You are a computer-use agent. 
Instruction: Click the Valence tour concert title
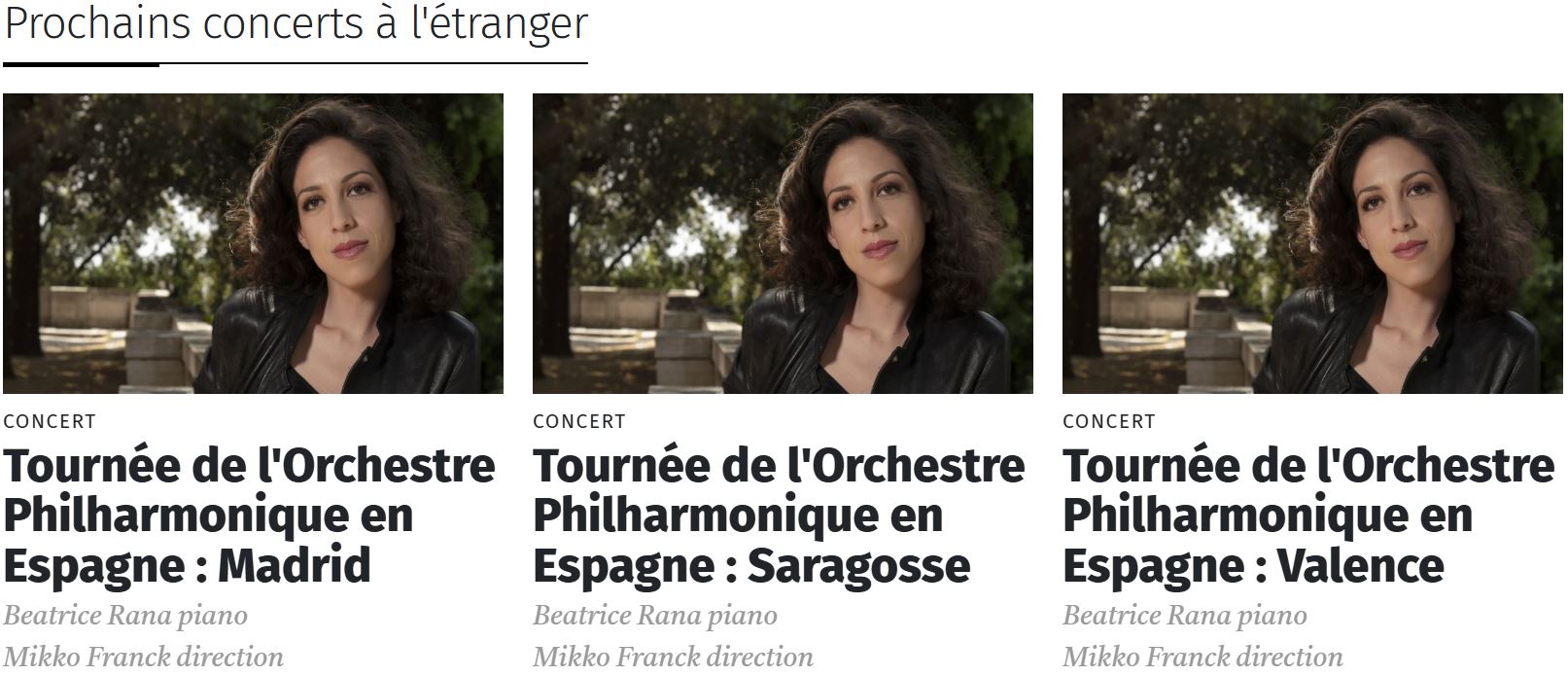[x=1308, y=516]
